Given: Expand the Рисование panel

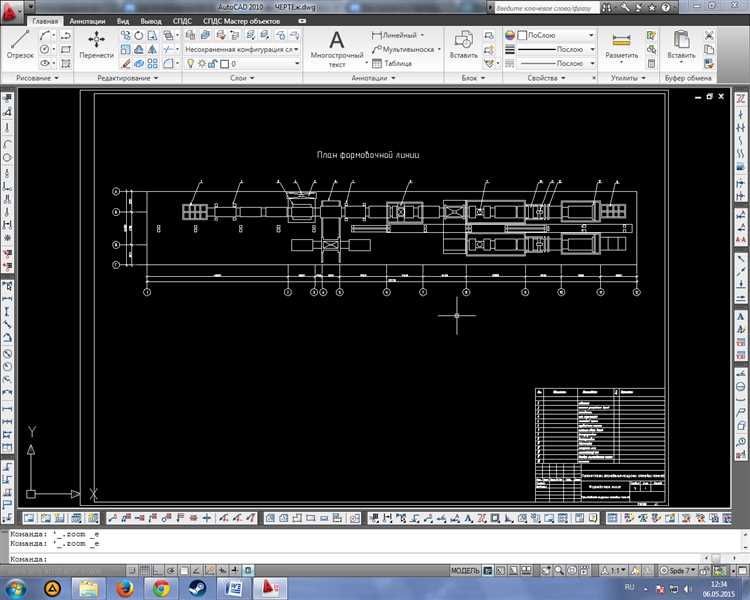Looking at the screenshot, I should click(37, 78).
